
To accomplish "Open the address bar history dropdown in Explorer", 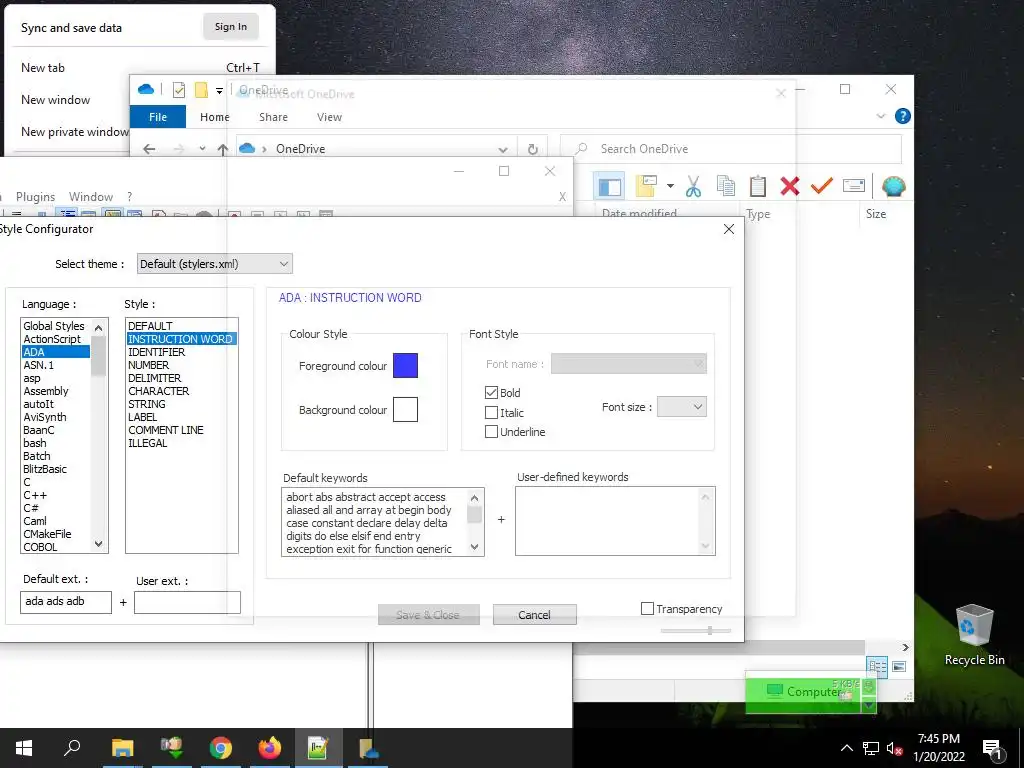I will pos(502,150).
